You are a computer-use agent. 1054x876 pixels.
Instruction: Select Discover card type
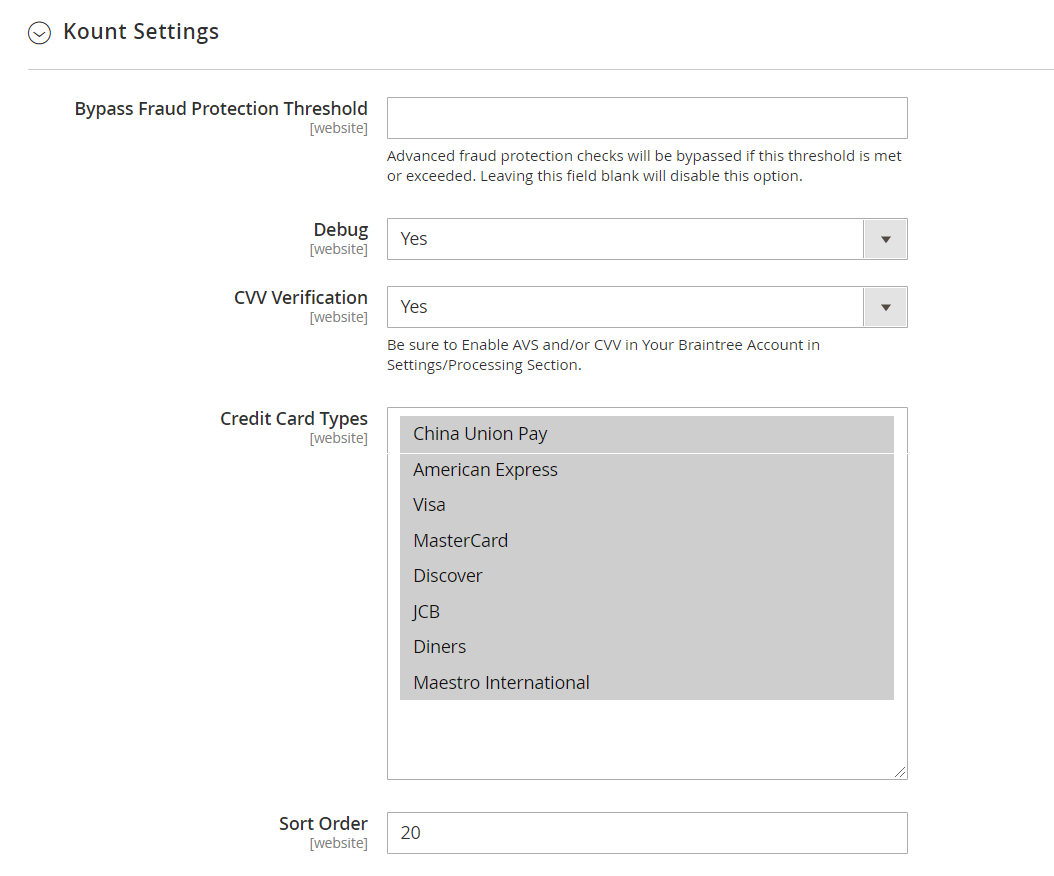point(647,575)
